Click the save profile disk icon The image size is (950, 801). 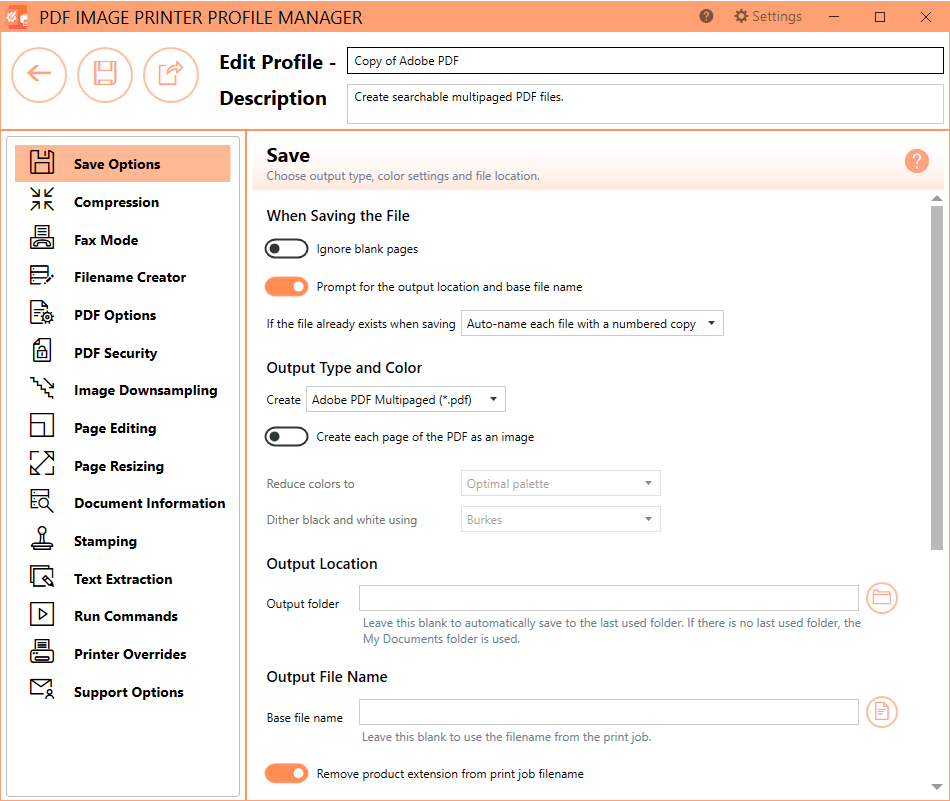pos(105,75)
